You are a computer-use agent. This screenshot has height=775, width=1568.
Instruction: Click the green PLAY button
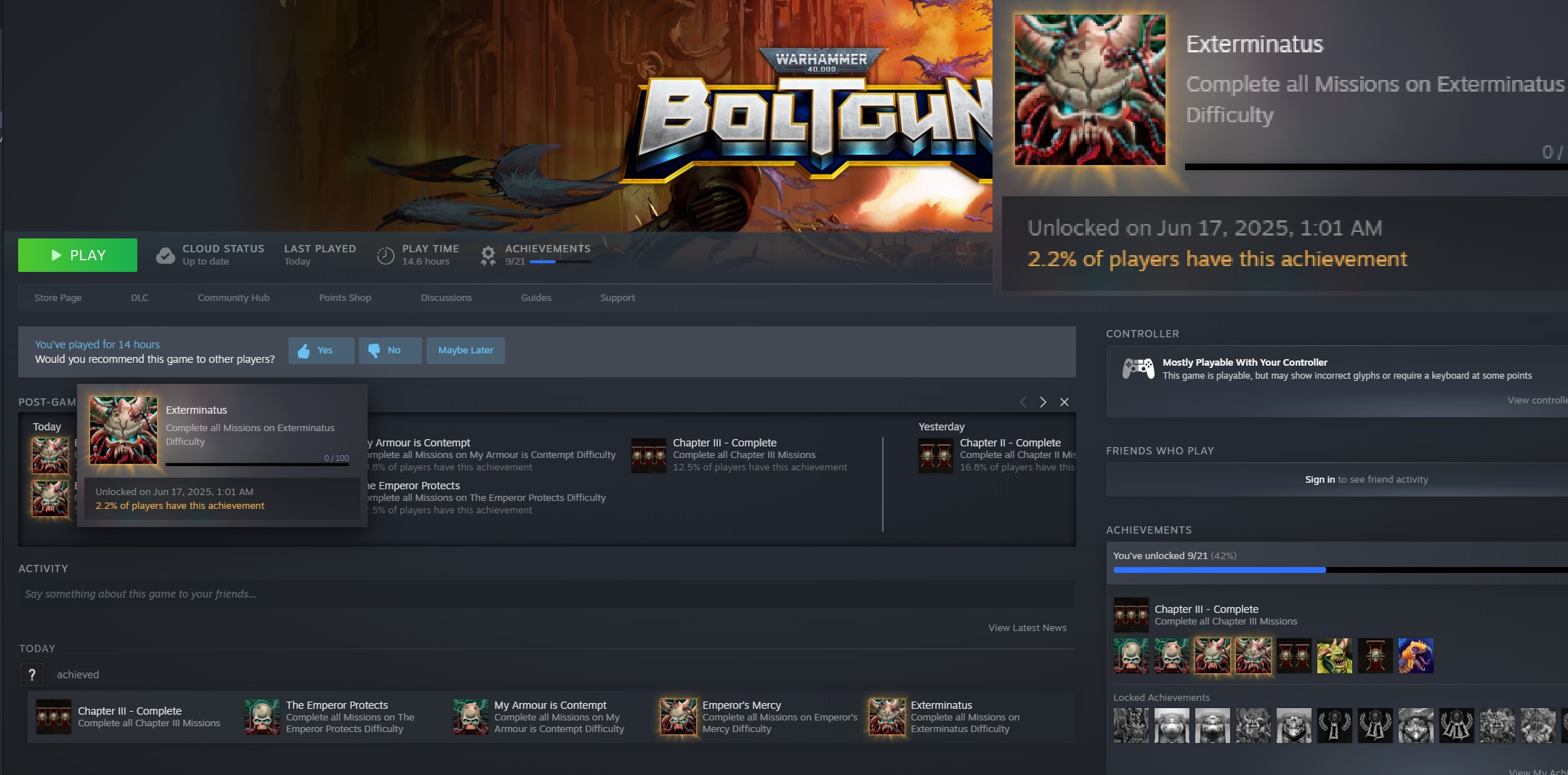78,255
